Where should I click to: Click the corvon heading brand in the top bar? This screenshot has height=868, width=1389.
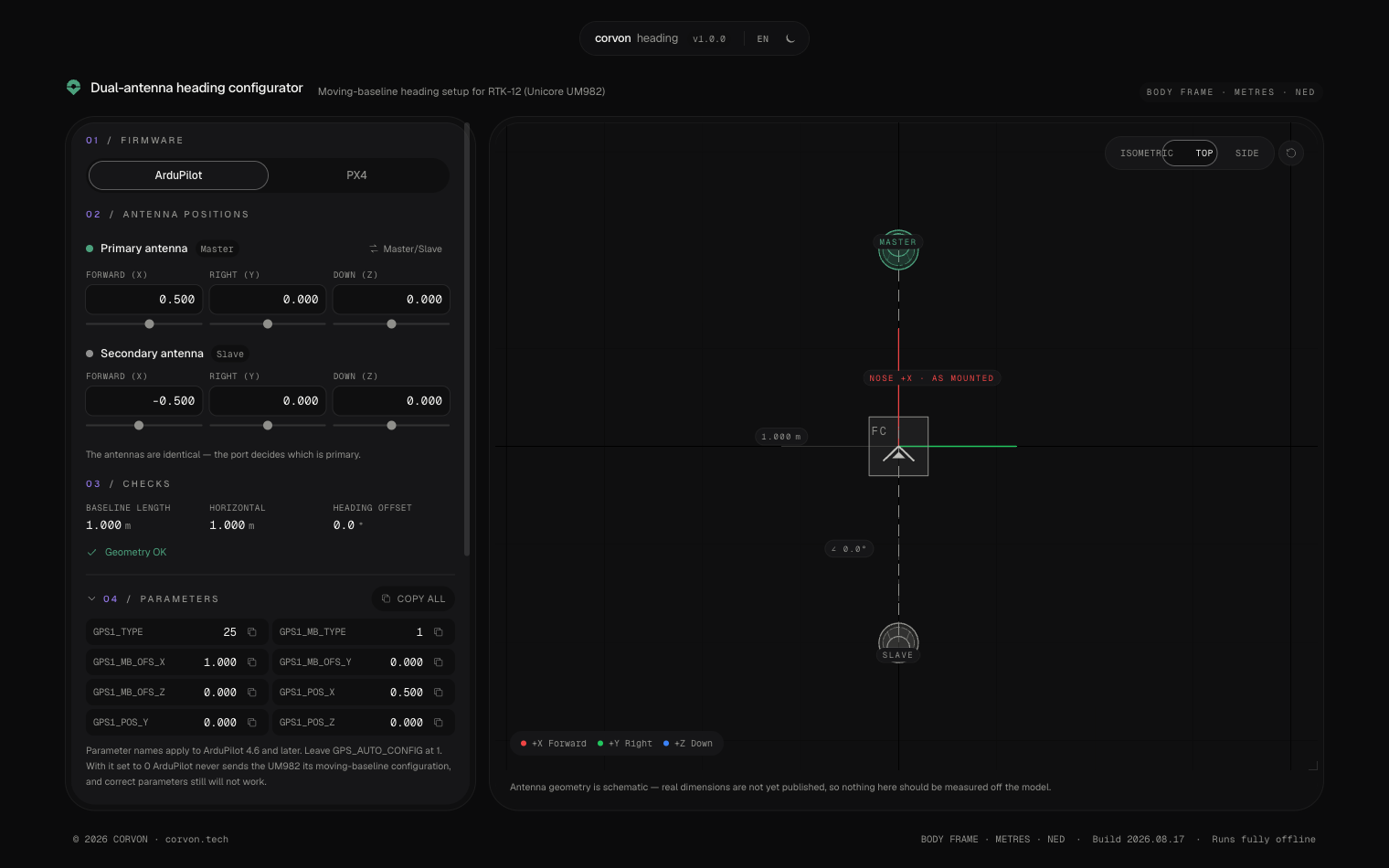pos(636,38)
